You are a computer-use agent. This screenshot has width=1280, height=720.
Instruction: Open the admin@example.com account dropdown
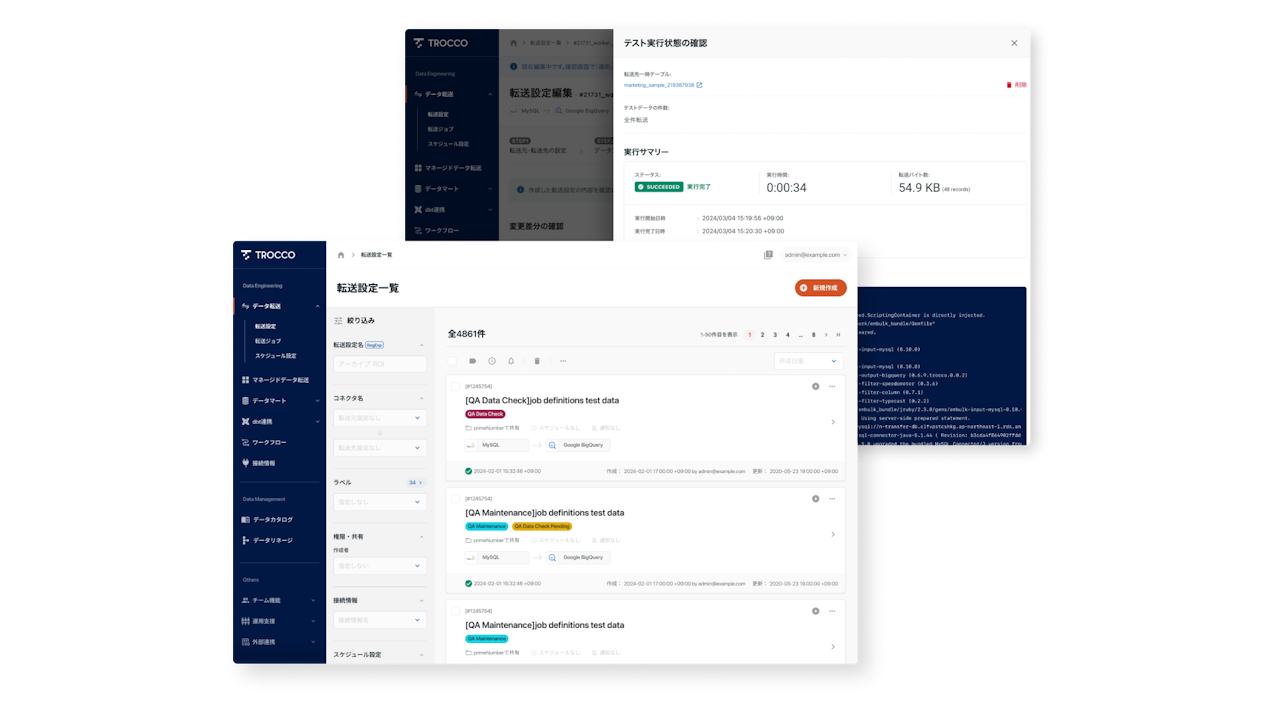point(815,255)
